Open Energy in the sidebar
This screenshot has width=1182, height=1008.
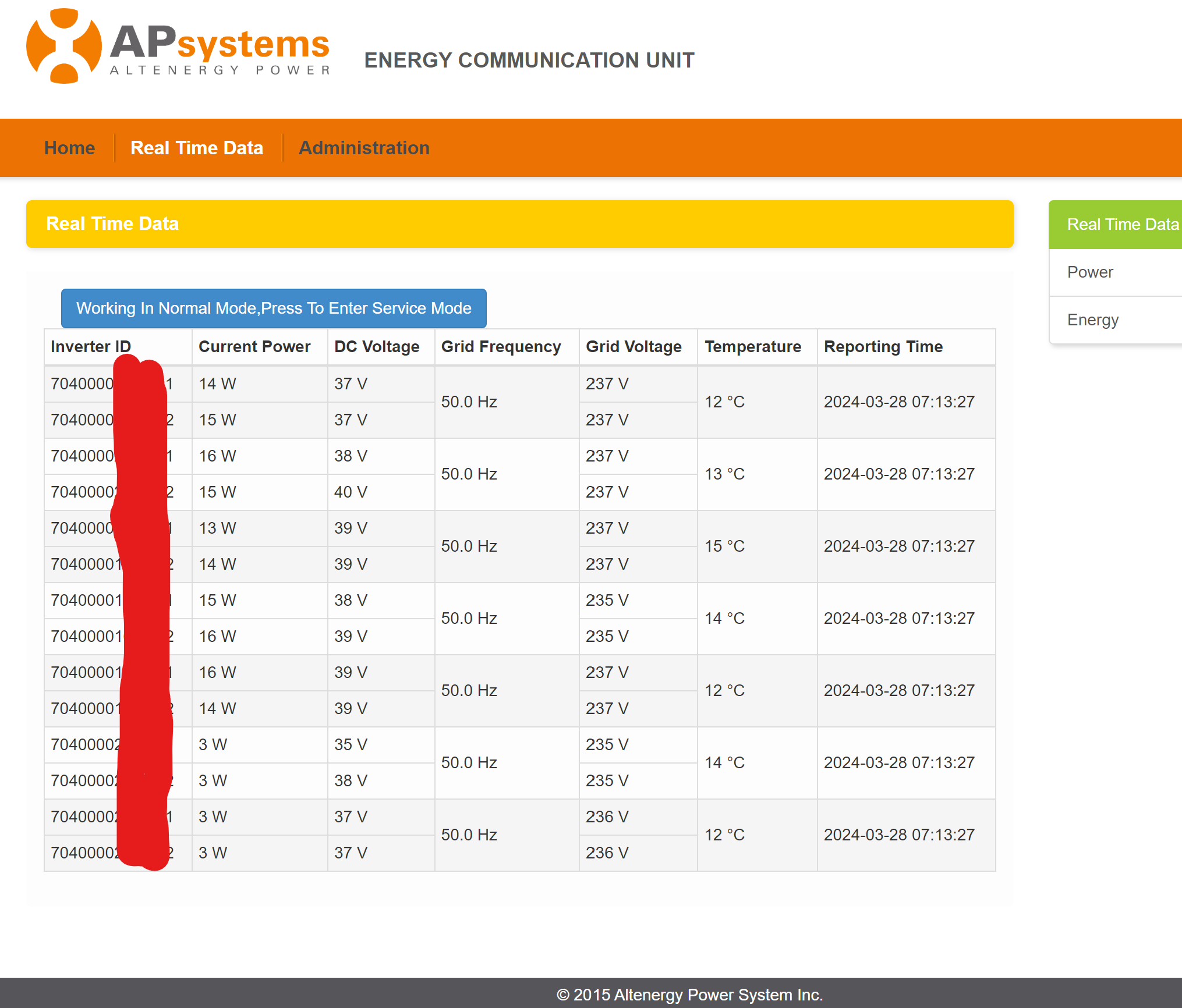click(x=1092, y=320)
